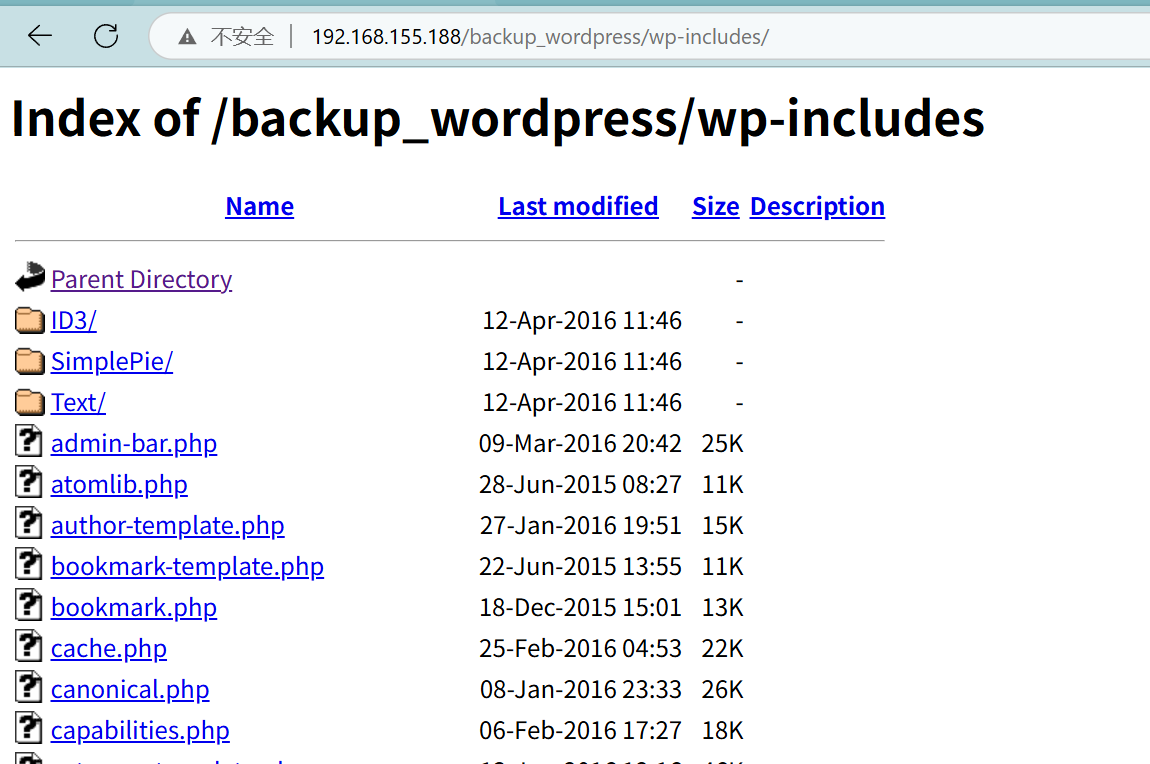The height and width of the screenshot is (764, 1150).
Task: Open canonical.php file link
Action: click(130, 690)
